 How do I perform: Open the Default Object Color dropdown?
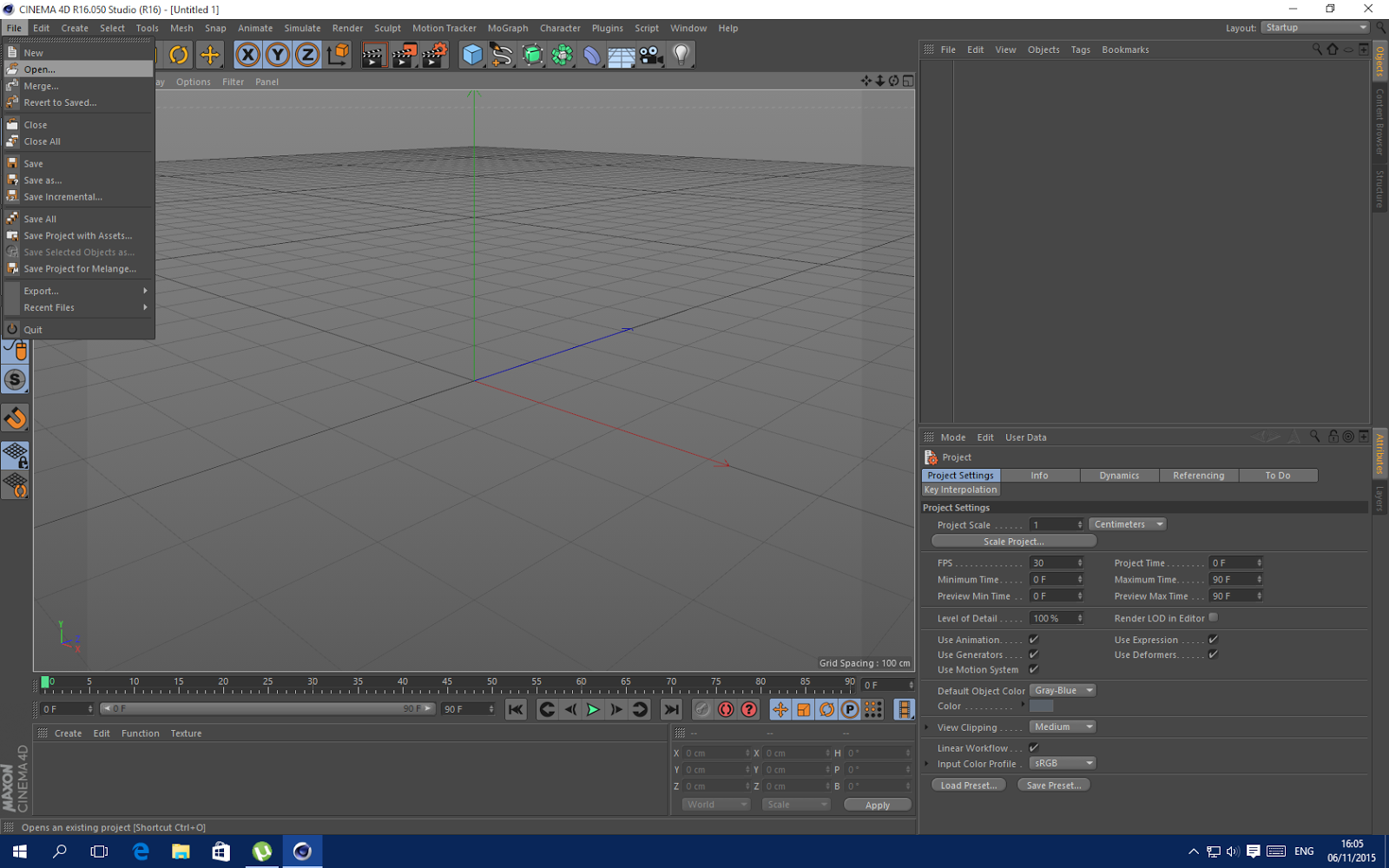coord(1063,691)
